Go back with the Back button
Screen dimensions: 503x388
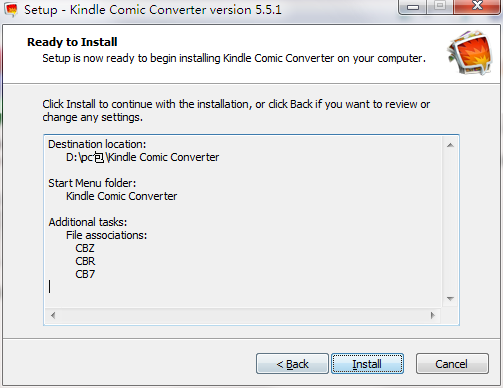(x=292, y=364)
